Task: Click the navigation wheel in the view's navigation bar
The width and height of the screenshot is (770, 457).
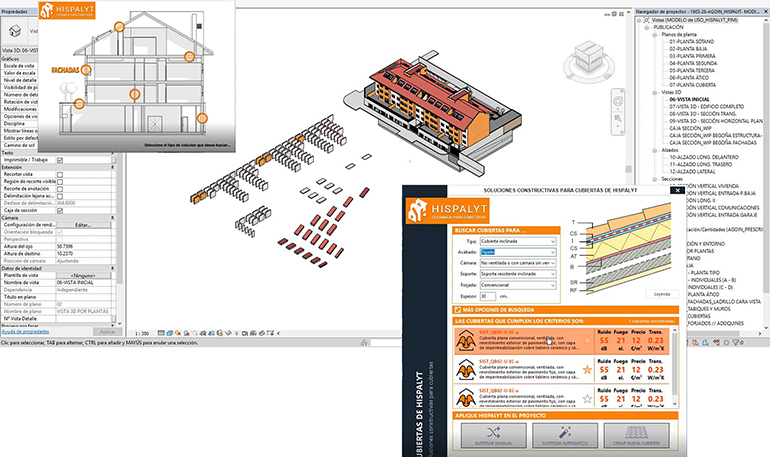Action: click(618, 101)
